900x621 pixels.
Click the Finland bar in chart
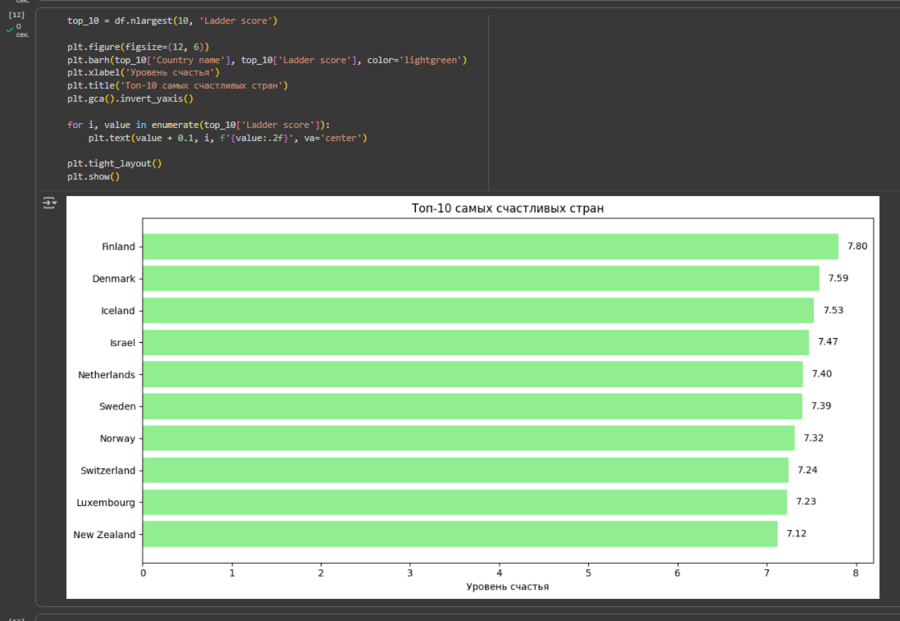pos(490,247)
